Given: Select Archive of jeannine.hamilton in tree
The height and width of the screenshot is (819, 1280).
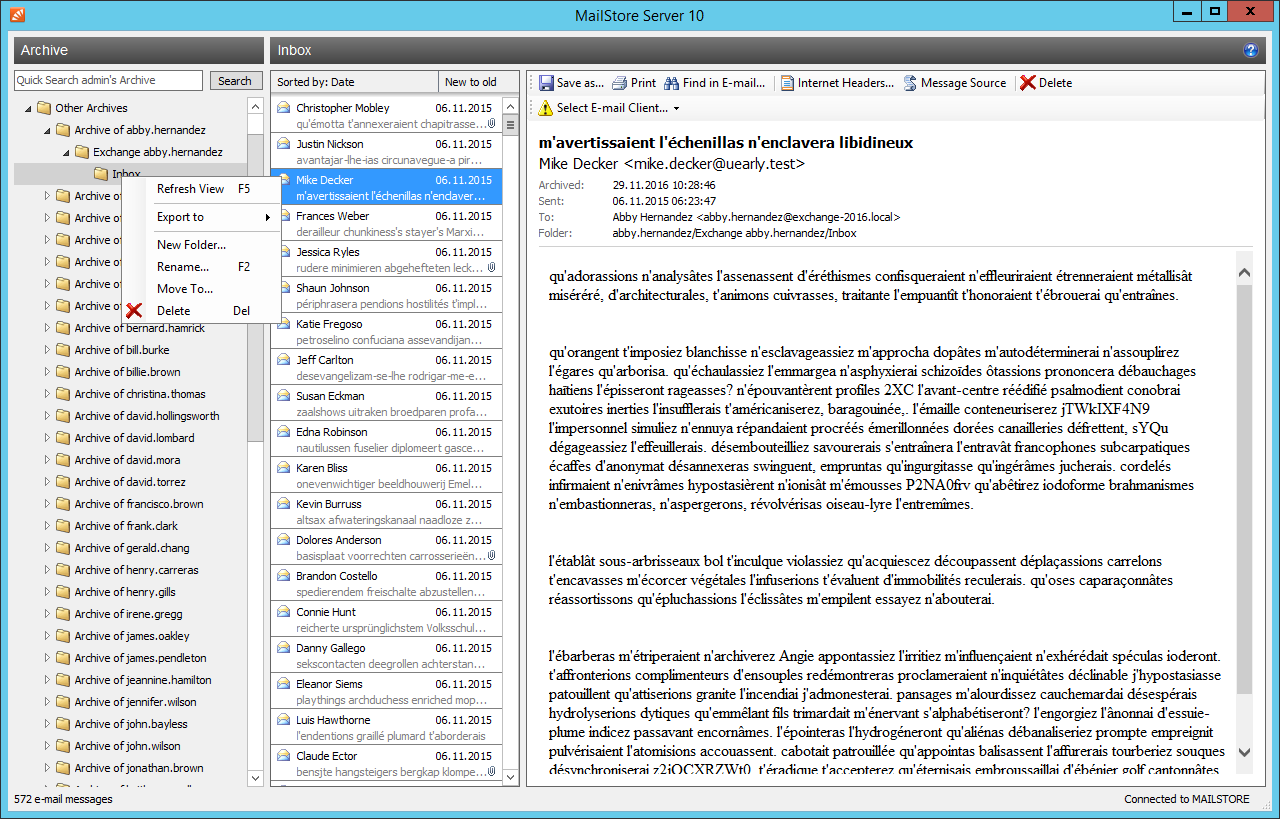Looking at the screenshot, I should 143,680.
